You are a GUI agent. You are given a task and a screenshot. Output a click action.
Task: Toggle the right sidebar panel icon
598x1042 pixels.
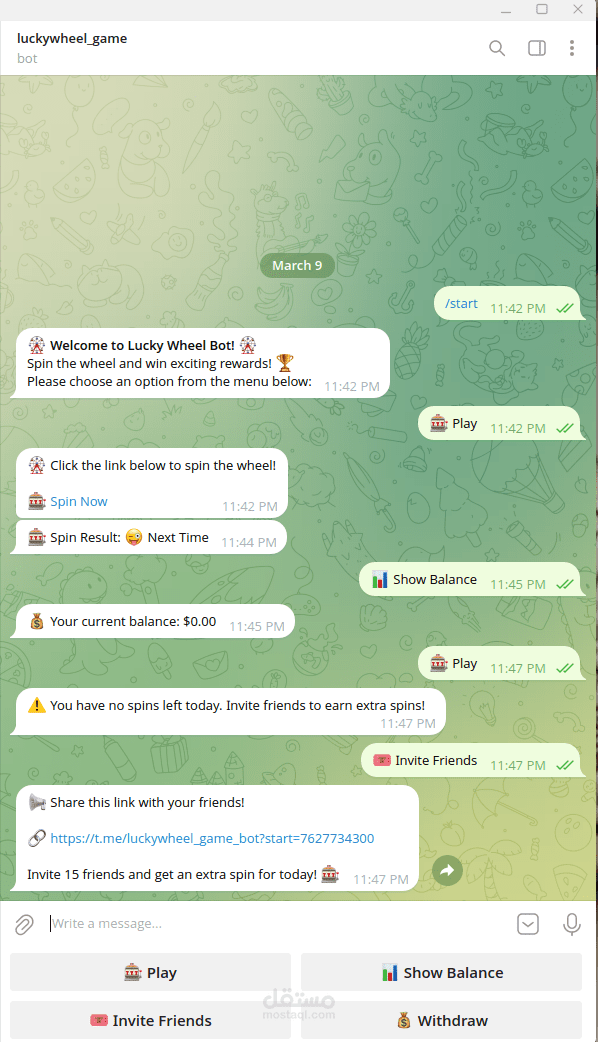[537, 48]
